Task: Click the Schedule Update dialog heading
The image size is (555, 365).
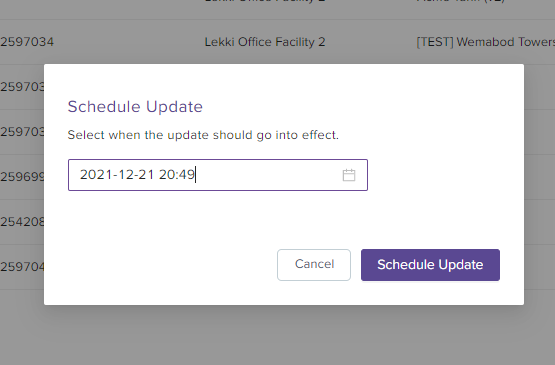Action: [x=135, y=107]
